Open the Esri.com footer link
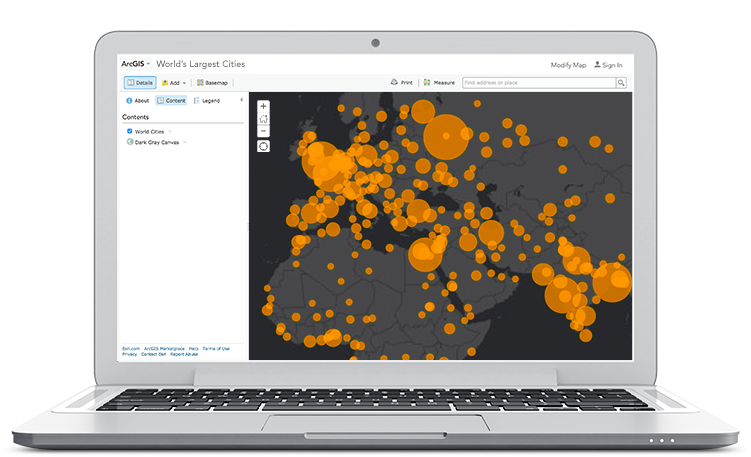Viewport: 751px width, 457px height. pos(131,349)
